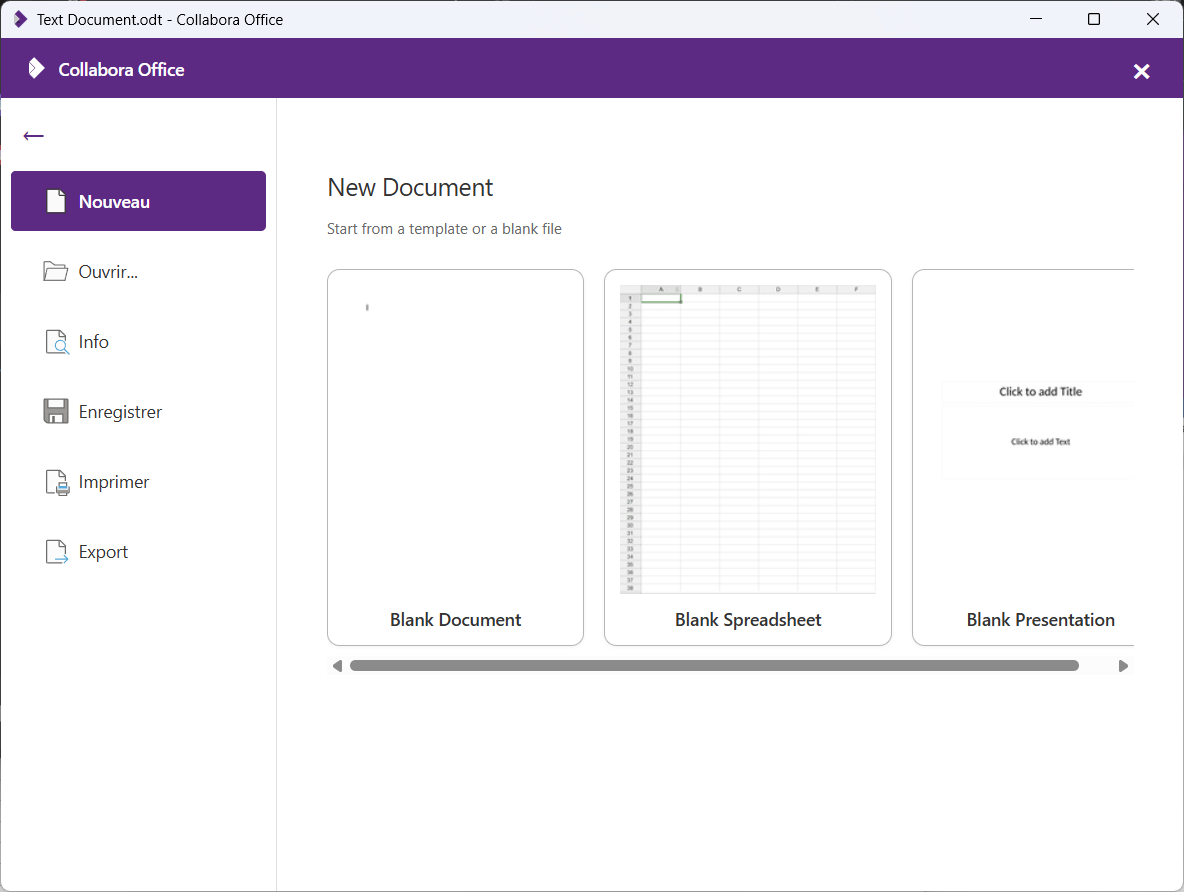Viewport: 1184px width, 892px height.
Task: Click the Enregistrer save disk icon
Action: tap(56, 411)
